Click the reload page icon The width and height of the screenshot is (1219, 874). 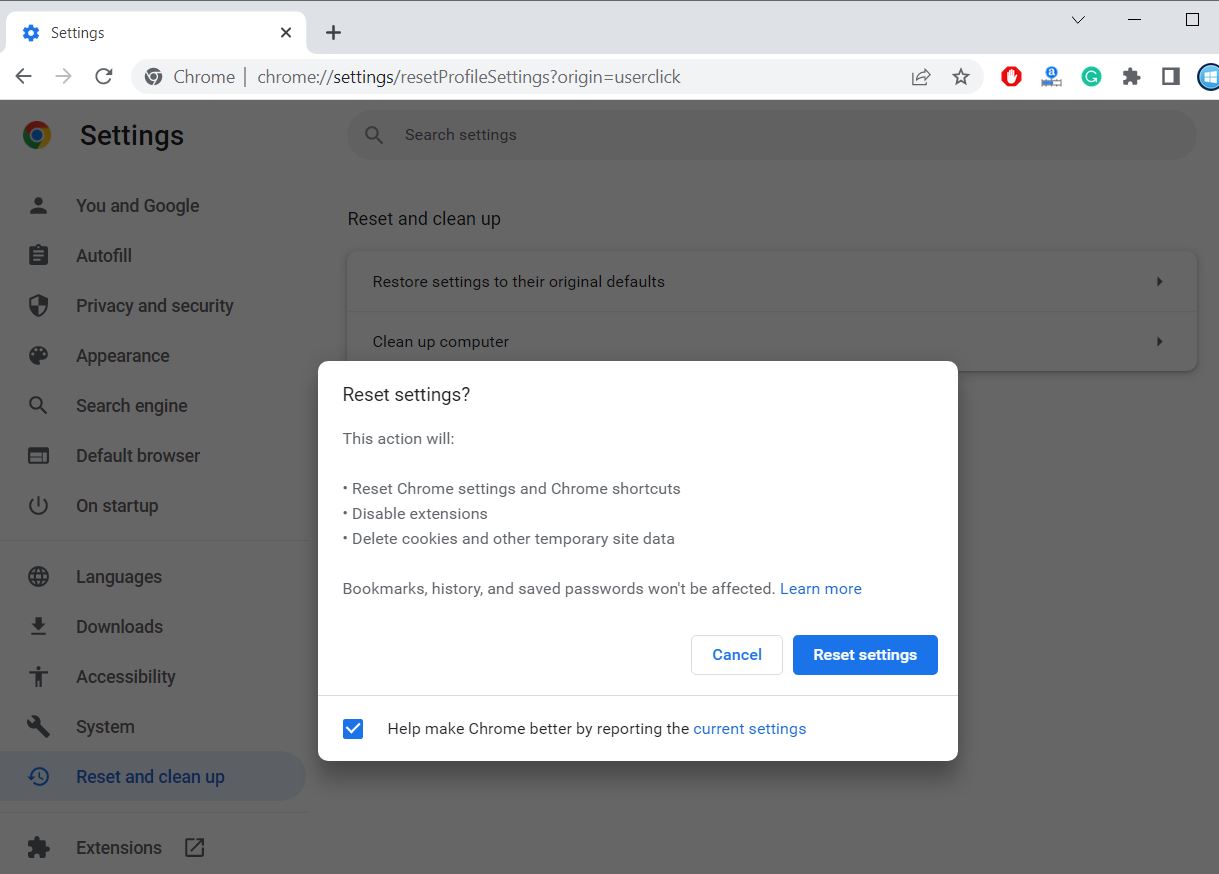pos(103,77)
